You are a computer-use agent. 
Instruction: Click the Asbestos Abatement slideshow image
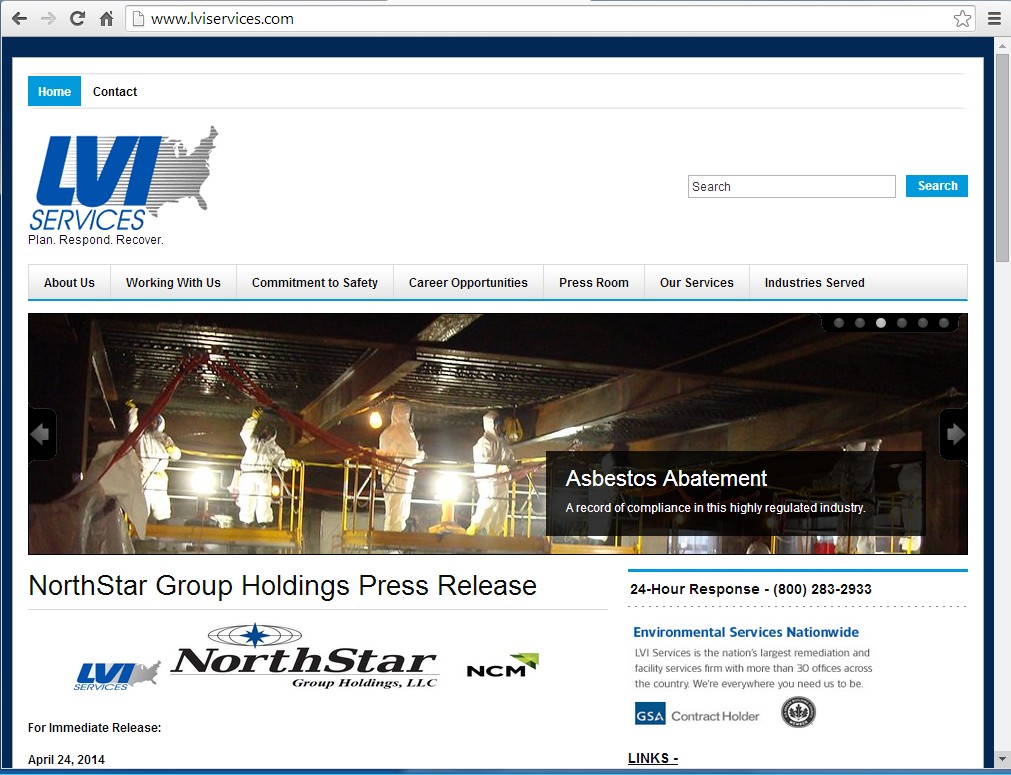click(x=498, y=434)
